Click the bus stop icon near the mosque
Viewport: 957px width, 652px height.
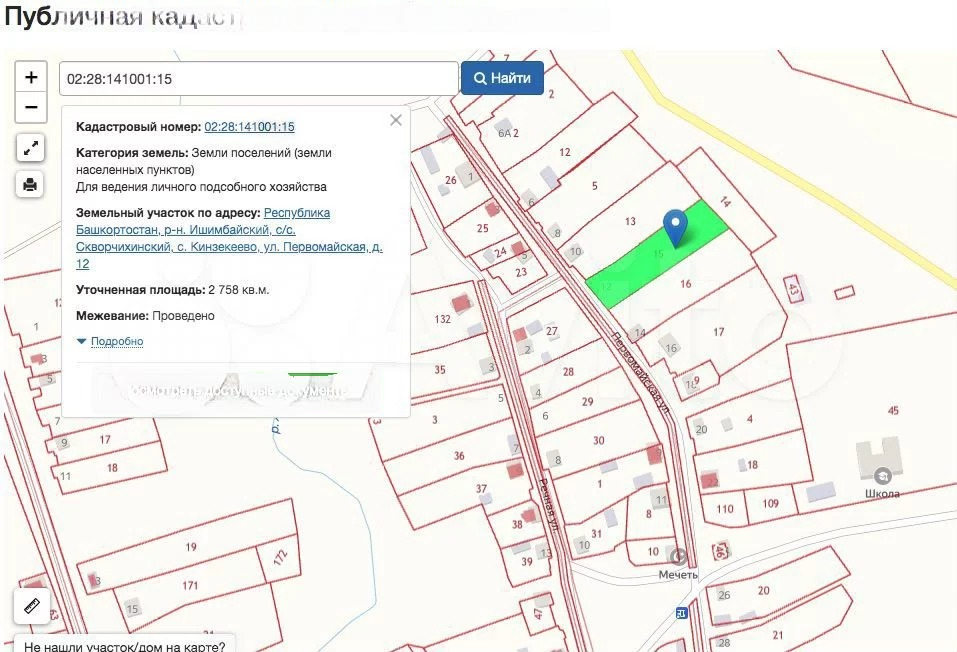coord(682,613)
